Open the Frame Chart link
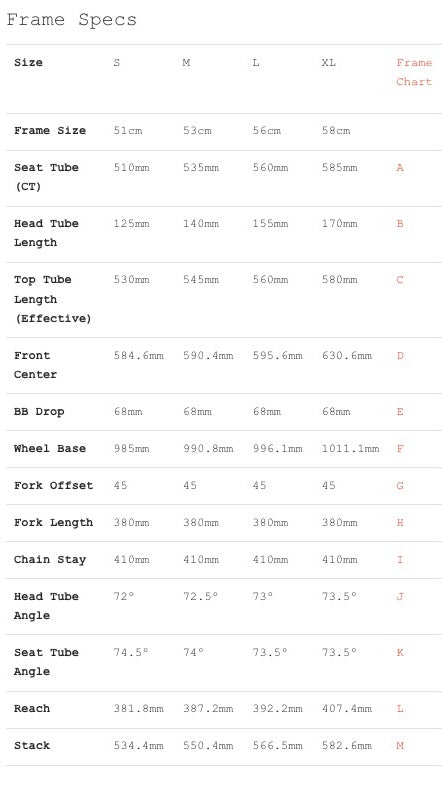 (414, 72)
